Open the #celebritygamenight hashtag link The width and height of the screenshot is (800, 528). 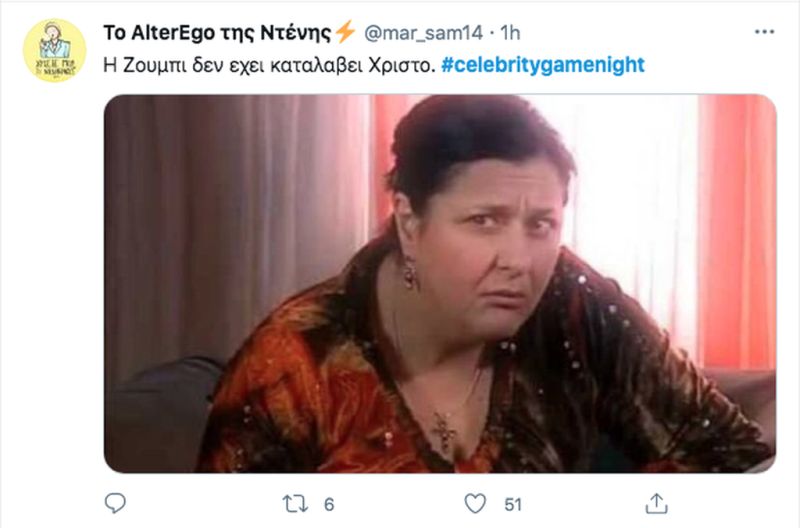[x=543, y=65]
